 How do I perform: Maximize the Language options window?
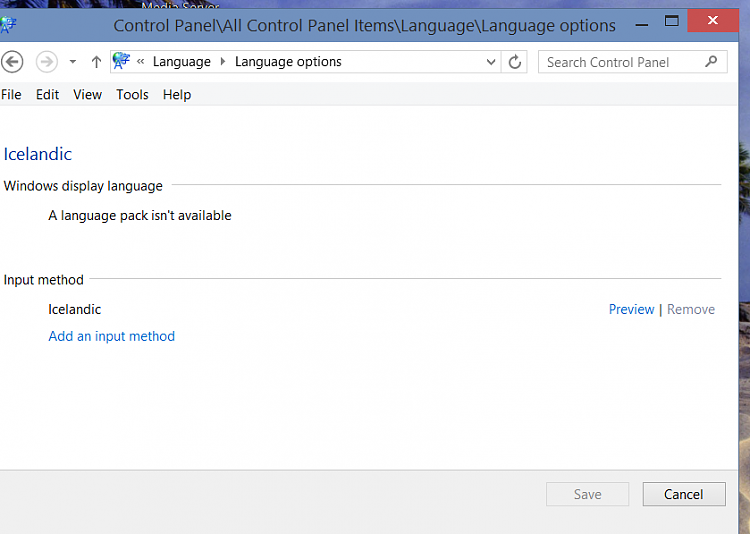pyautogui.click(x=672, y=21)
